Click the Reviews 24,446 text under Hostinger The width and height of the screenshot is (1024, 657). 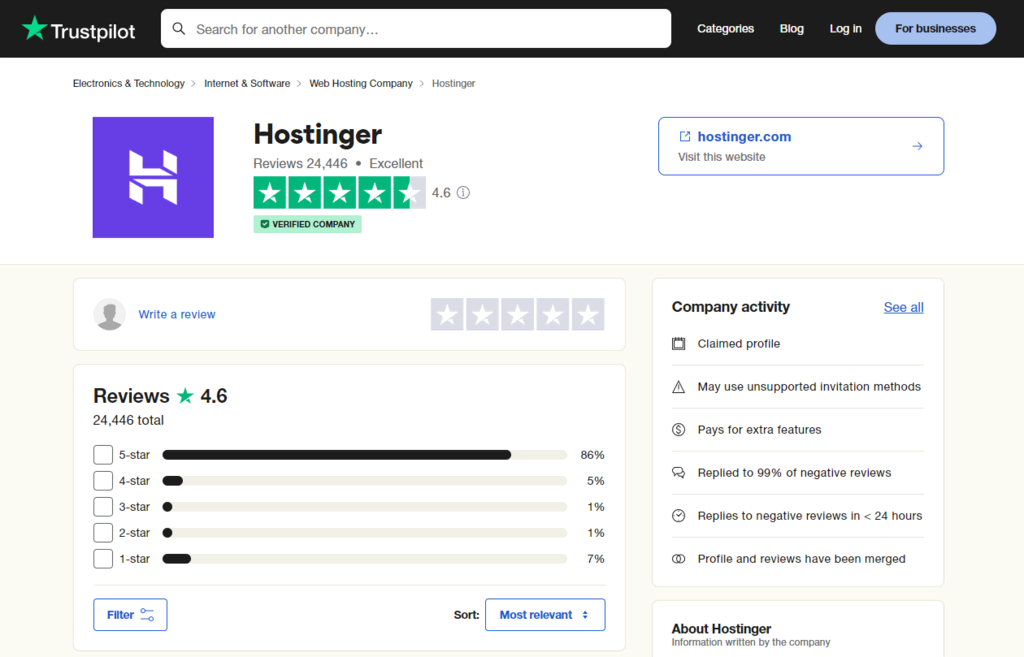[x=300, y=163]
